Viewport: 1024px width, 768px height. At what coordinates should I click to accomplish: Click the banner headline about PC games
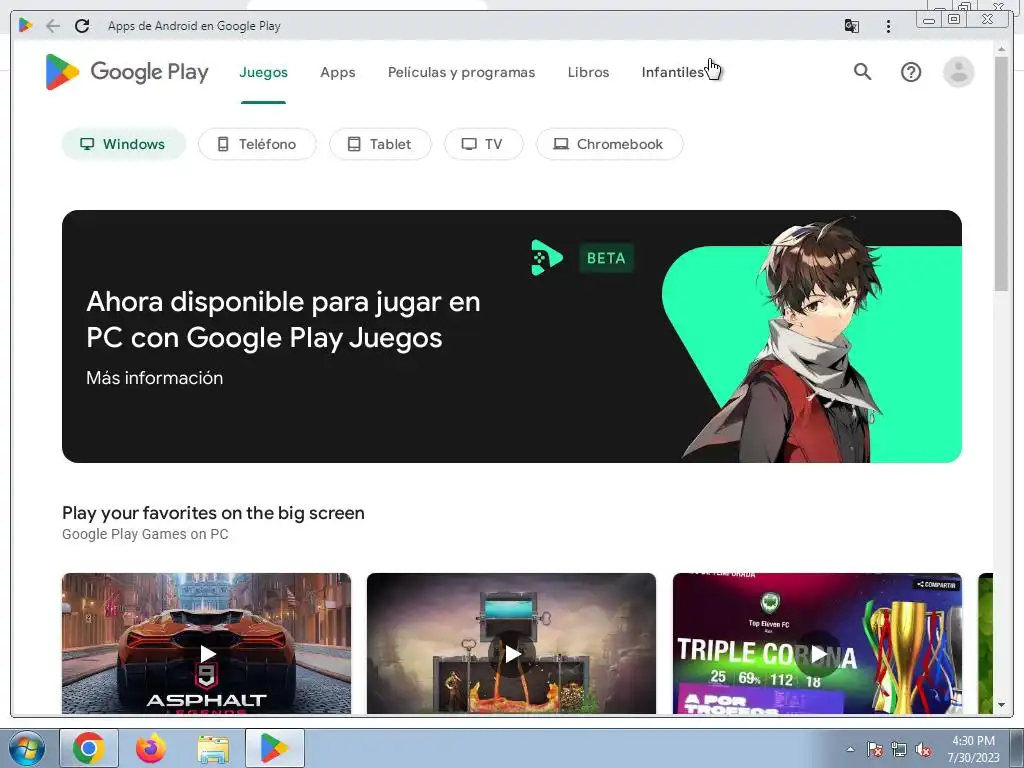coord(283,320)
